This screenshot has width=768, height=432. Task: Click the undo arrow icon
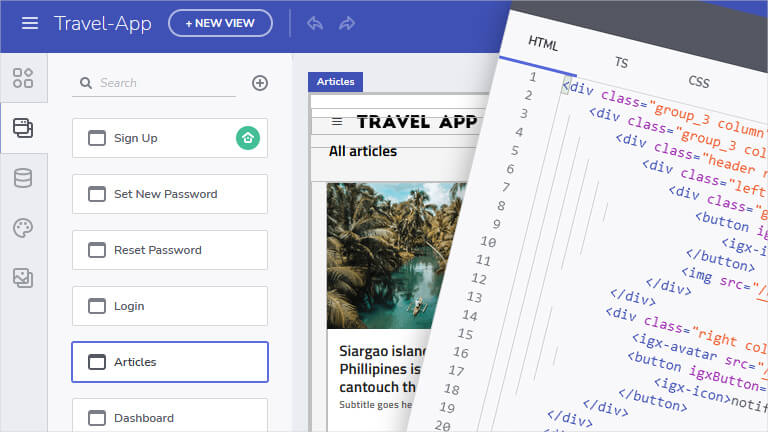pyautogui.click(x=315, y=23)
